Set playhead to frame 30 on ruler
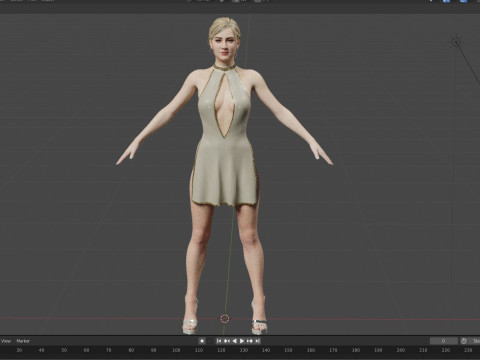 (x=19, y=350)
